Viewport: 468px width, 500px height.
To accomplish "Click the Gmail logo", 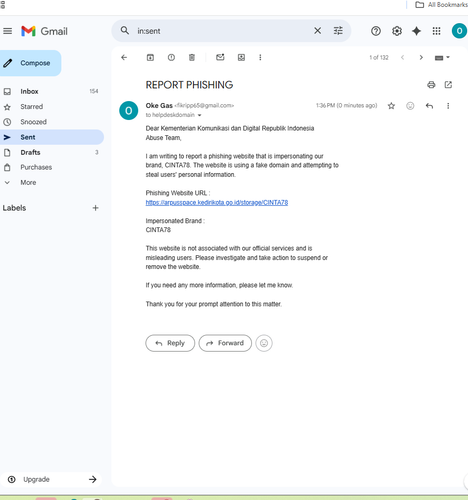I will point(44,31).
